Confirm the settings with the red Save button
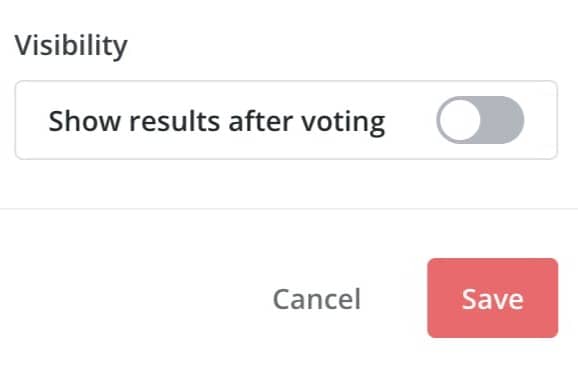578x366 pixels. point(492,298)
